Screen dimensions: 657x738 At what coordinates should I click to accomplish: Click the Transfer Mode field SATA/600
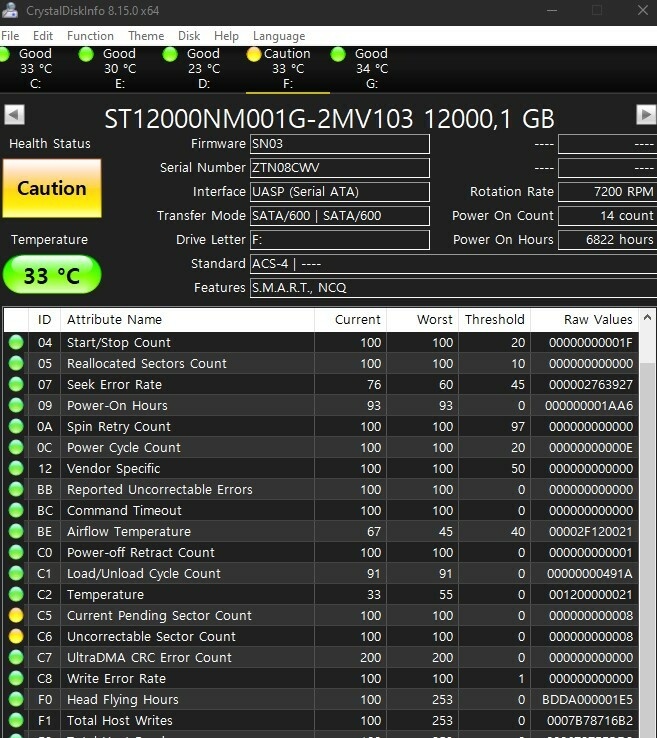(339, 216)
